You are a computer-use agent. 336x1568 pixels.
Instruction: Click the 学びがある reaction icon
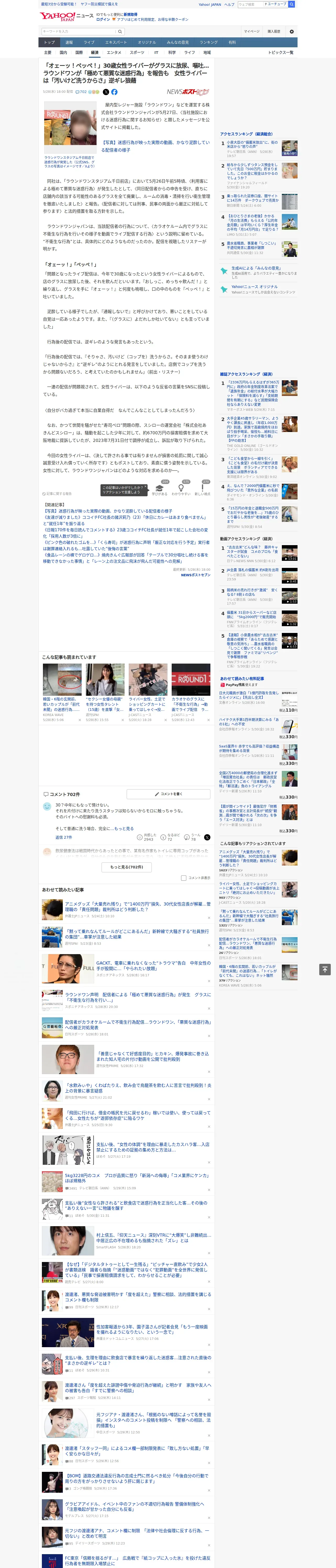point(160,488)
